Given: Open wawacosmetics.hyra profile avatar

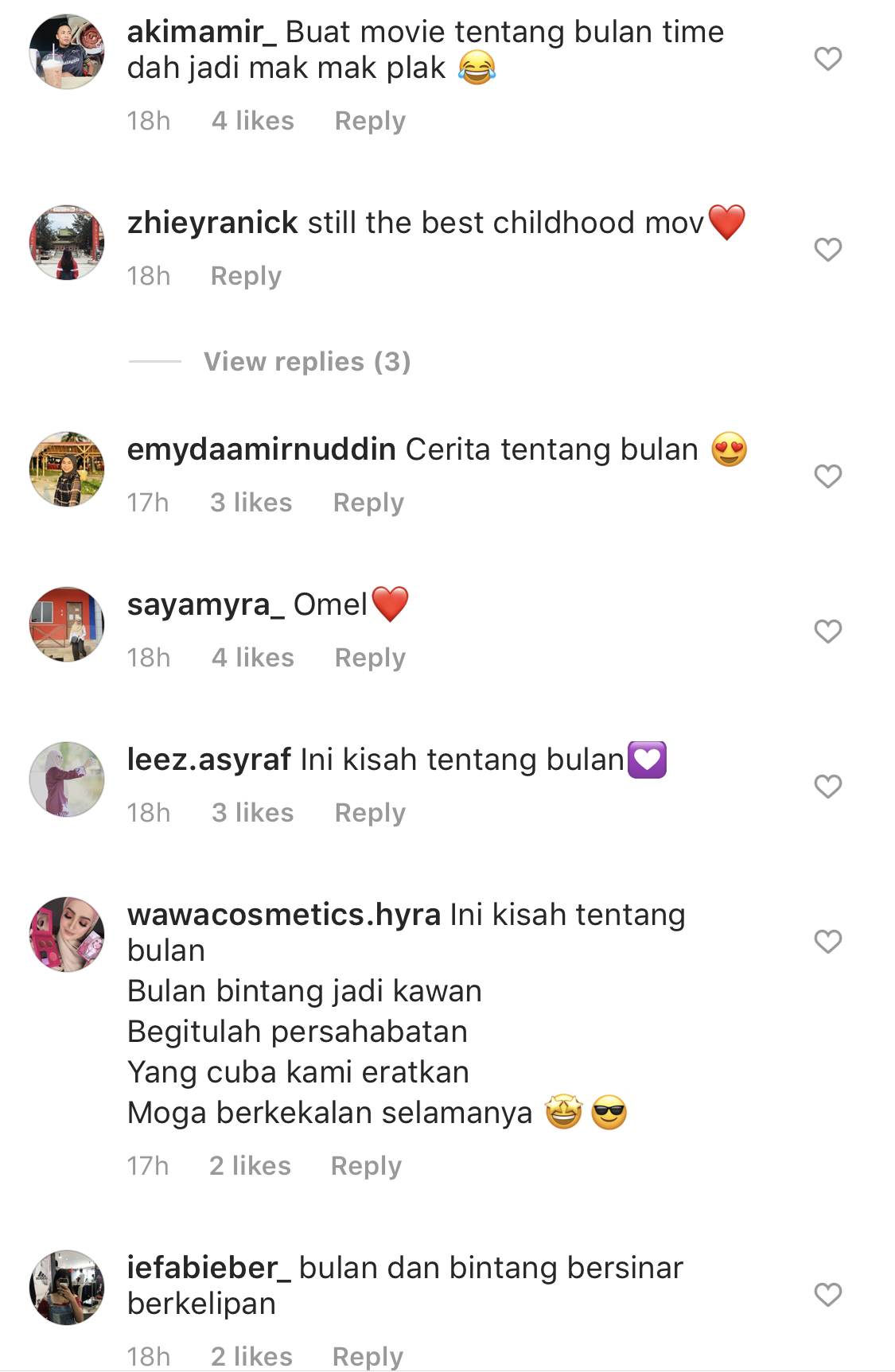Looking at the screenshot, I should click(x=67, y=935).
